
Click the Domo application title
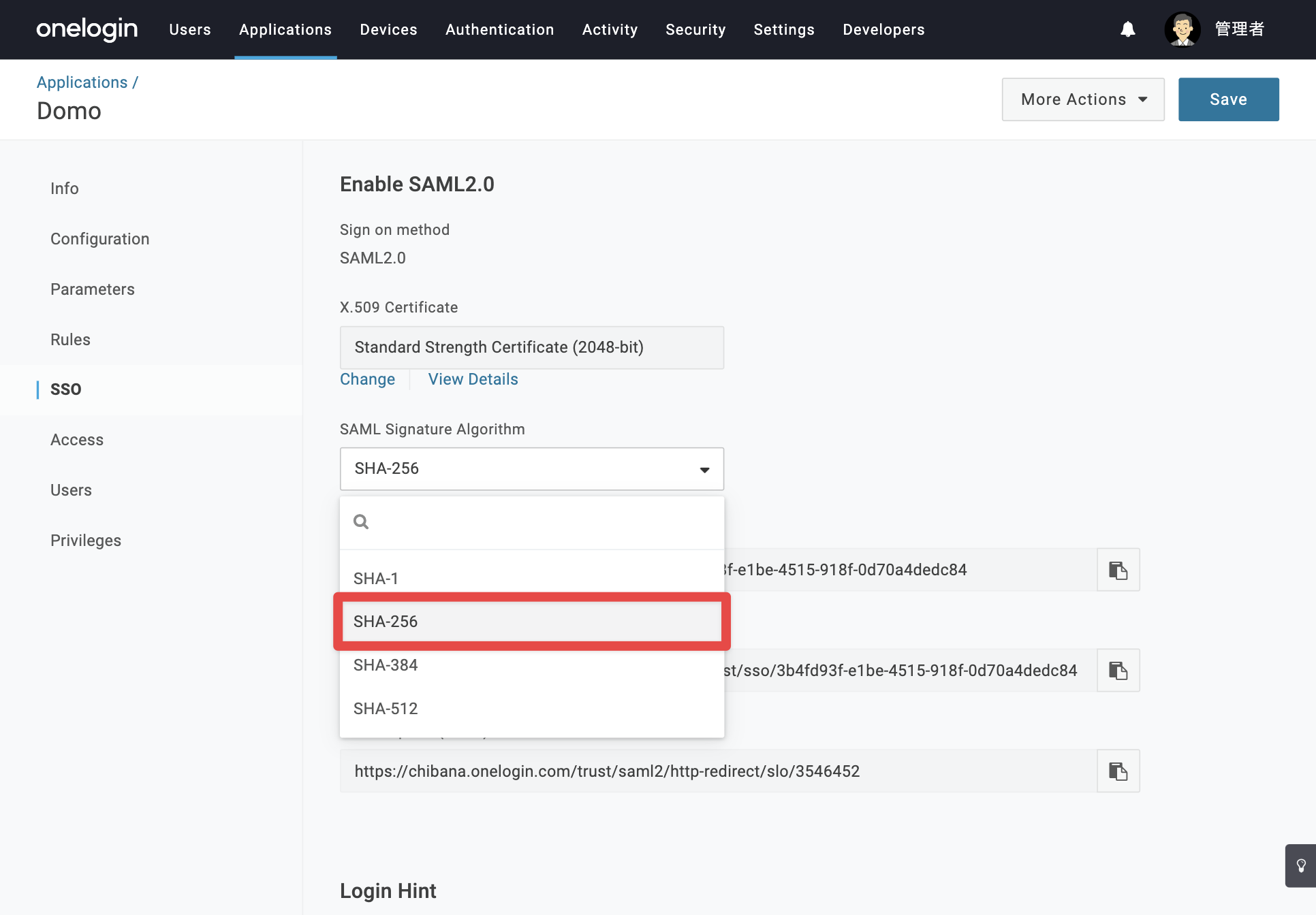coord(69,111)
